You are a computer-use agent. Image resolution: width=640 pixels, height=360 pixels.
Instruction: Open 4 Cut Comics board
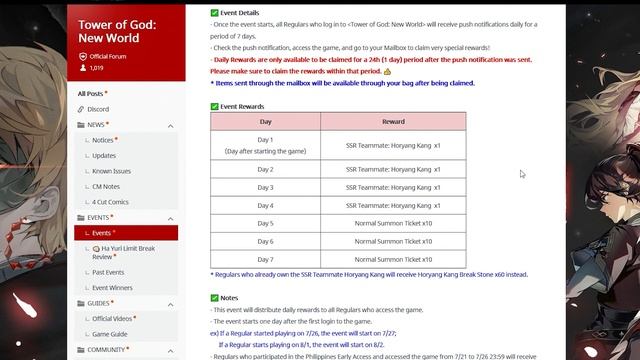(110, 202)
